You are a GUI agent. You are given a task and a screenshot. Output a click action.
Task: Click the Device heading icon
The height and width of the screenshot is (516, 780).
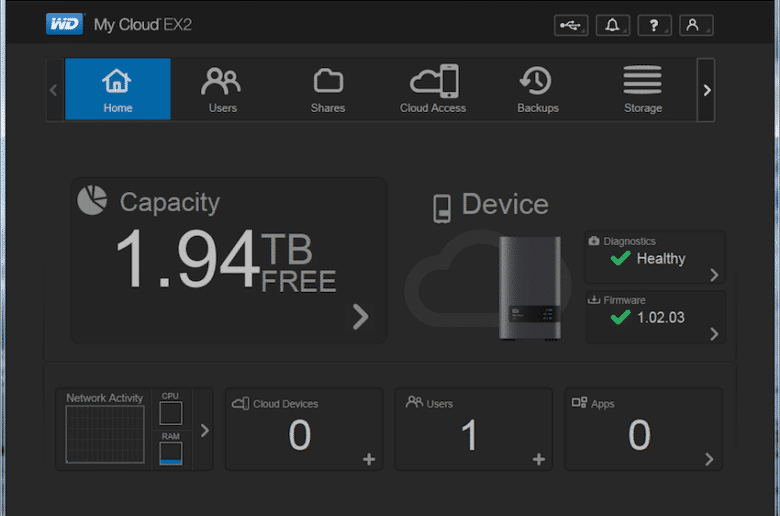point(442,208)
